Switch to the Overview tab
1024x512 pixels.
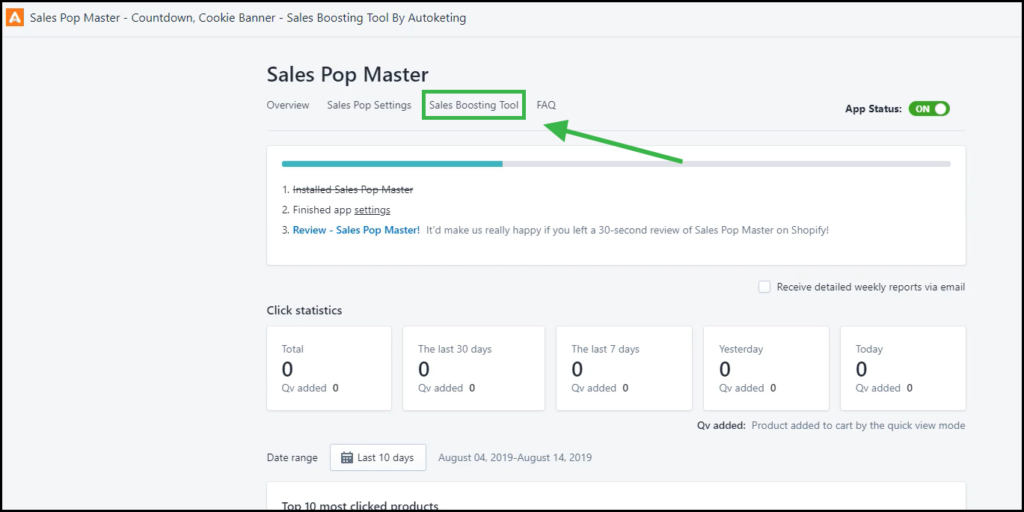click(287, 104)
